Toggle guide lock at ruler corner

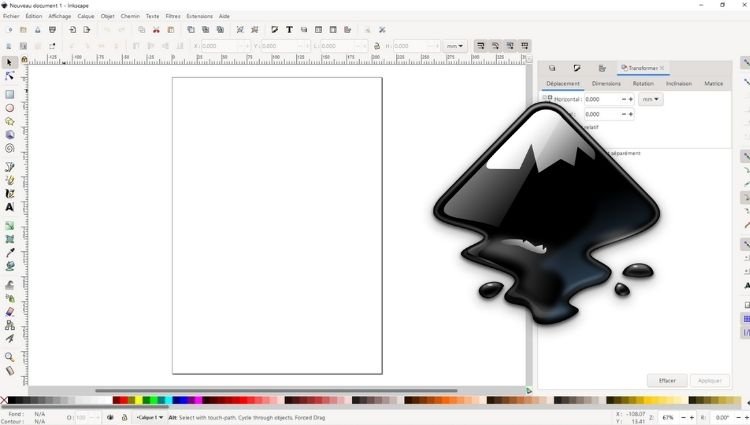(24, 60)
